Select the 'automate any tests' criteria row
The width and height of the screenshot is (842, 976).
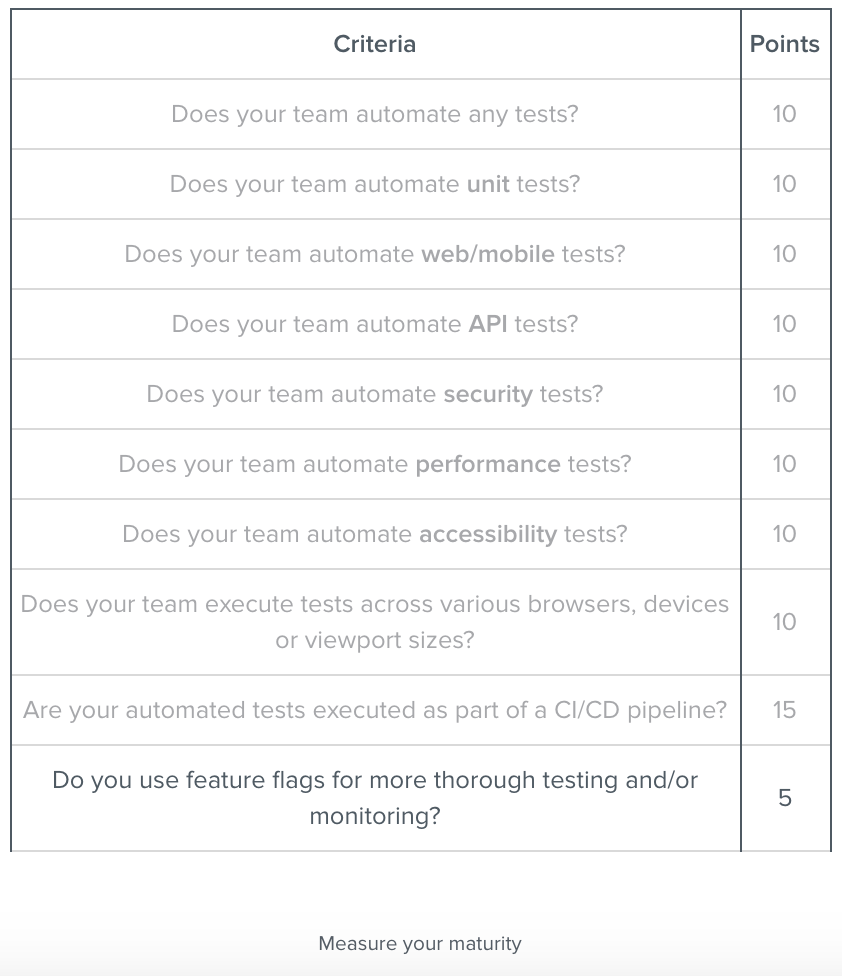[x=375, y=114]
